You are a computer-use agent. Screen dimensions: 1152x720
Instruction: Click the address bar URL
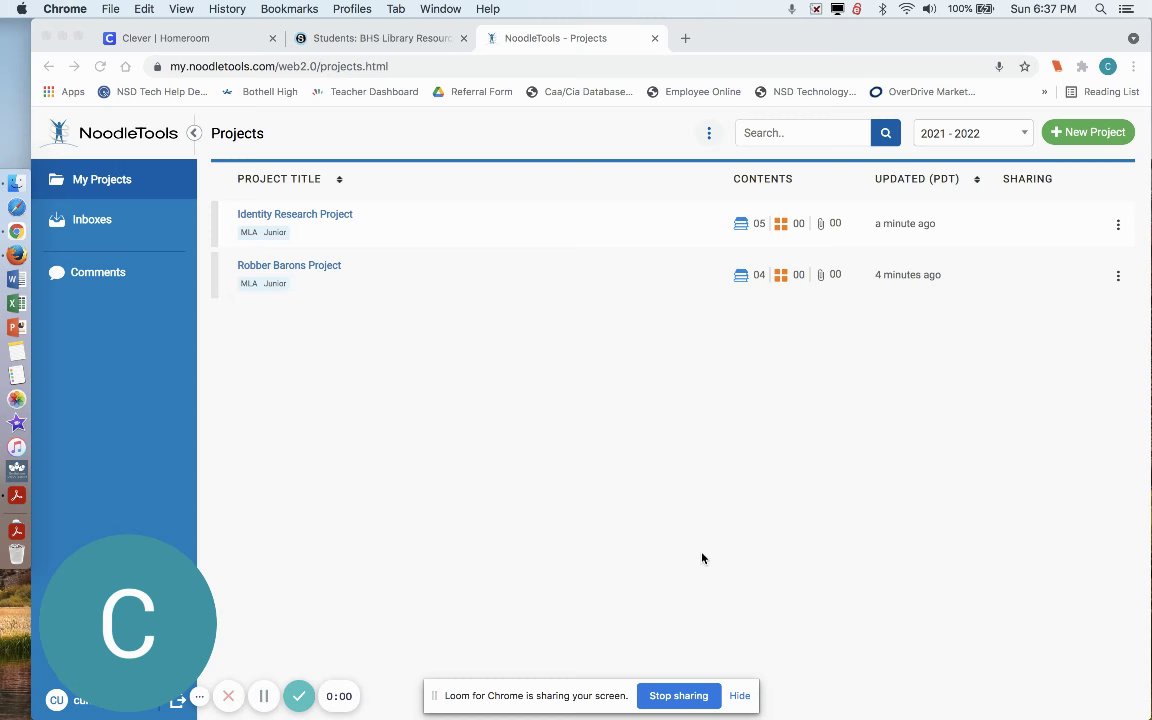pyautogui.click(x=279, y=66)
